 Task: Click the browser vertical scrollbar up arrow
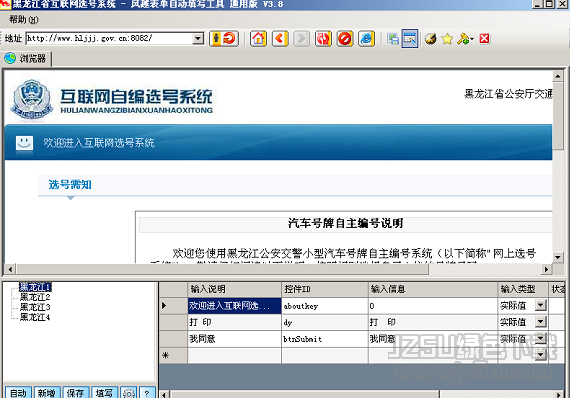pyautogui.click(x=558, y=76)
